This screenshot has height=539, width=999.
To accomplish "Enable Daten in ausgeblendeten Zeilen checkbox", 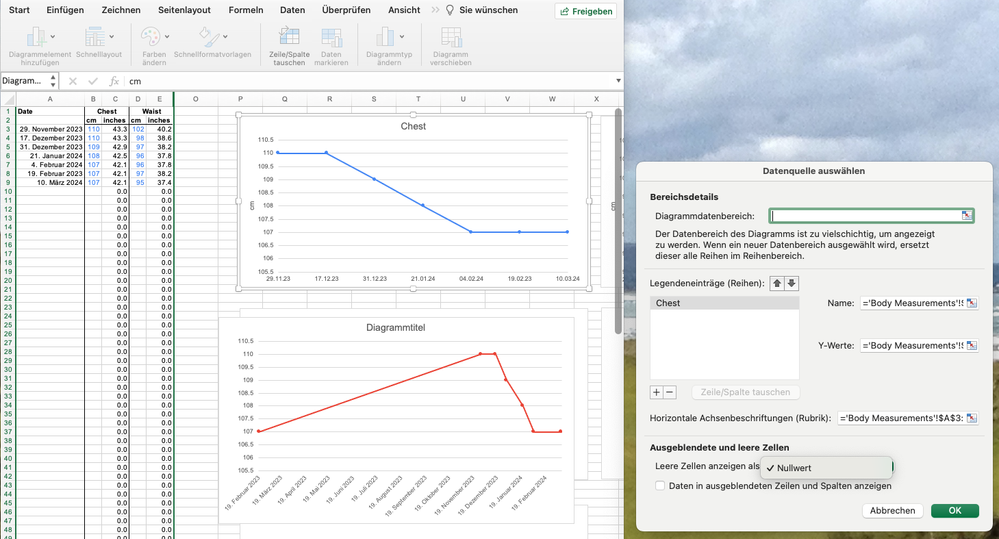I will (660, 485).
